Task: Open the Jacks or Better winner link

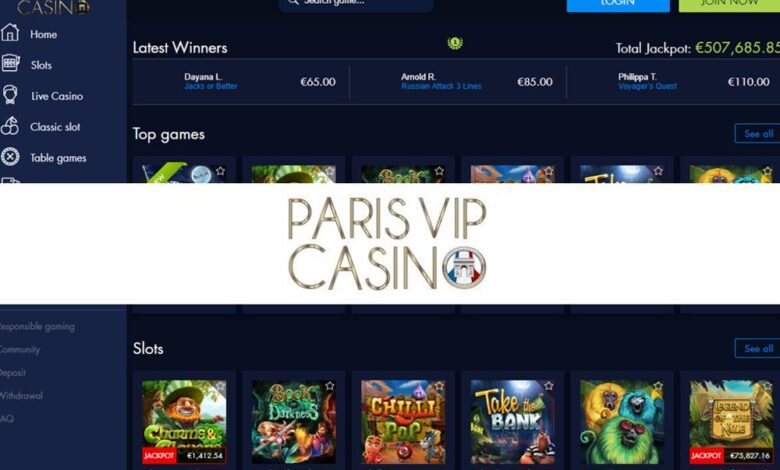Action: [210, 86]
